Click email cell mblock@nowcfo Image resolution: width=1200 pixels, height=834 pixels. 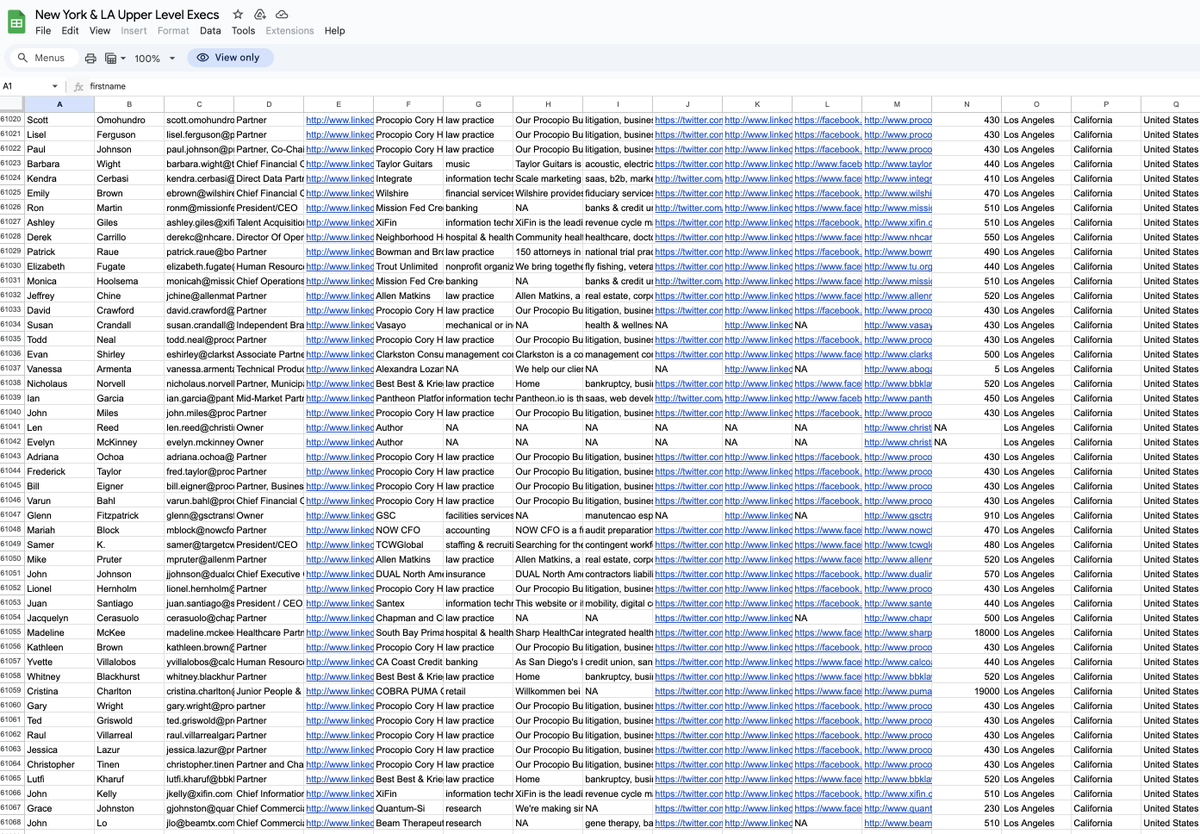tap(199, 530)
